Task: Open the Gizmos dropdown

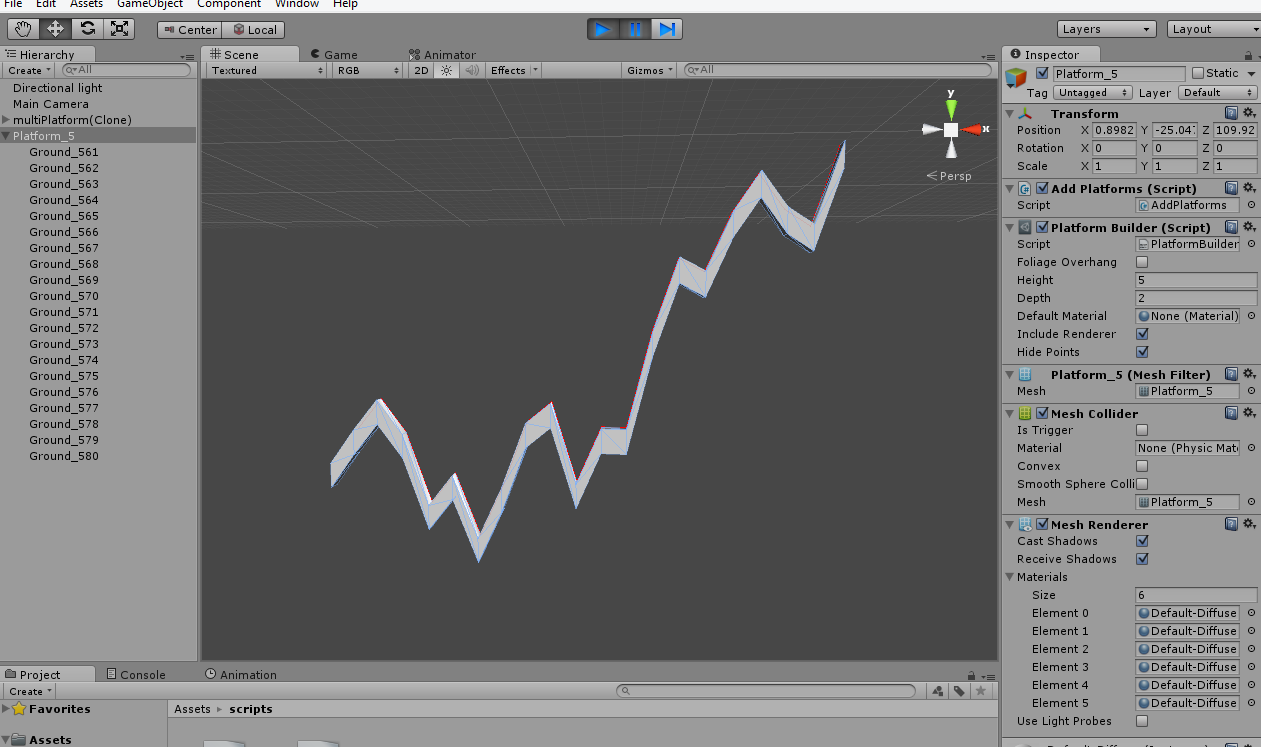Action: [x=650, y=70]
